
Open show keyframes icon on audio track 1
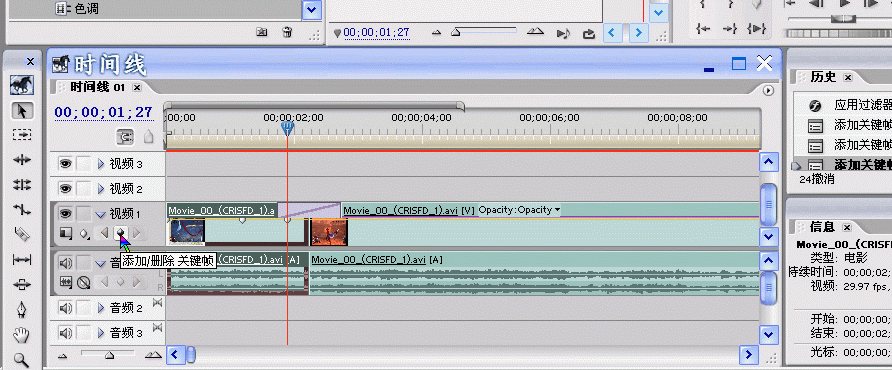[84, 281]
